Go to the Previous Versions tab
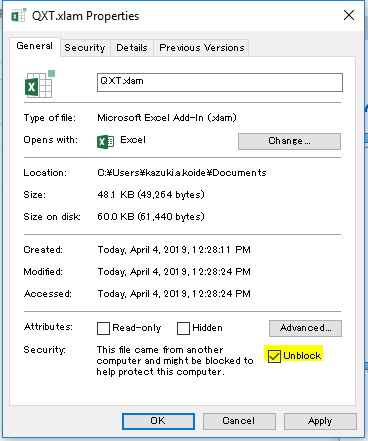This screenshot has width=368, height=441. (202, 48)
